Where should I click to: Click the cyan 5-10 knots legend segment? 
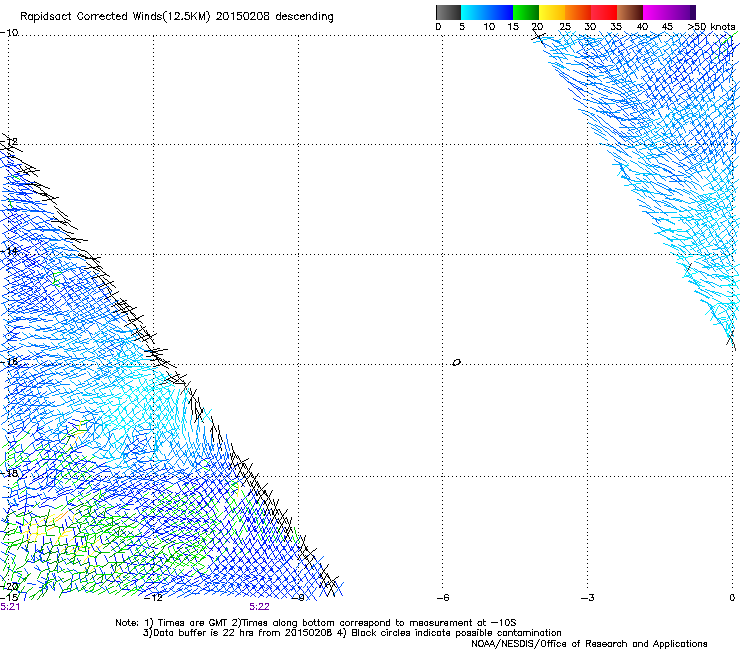pos(474,12)
